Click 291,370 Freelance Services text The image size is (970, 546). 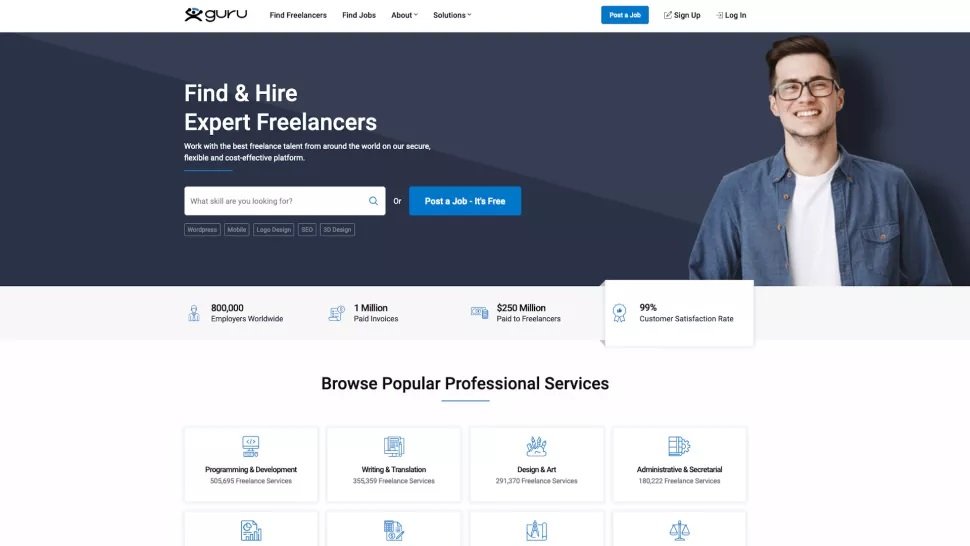coord(536,481)
